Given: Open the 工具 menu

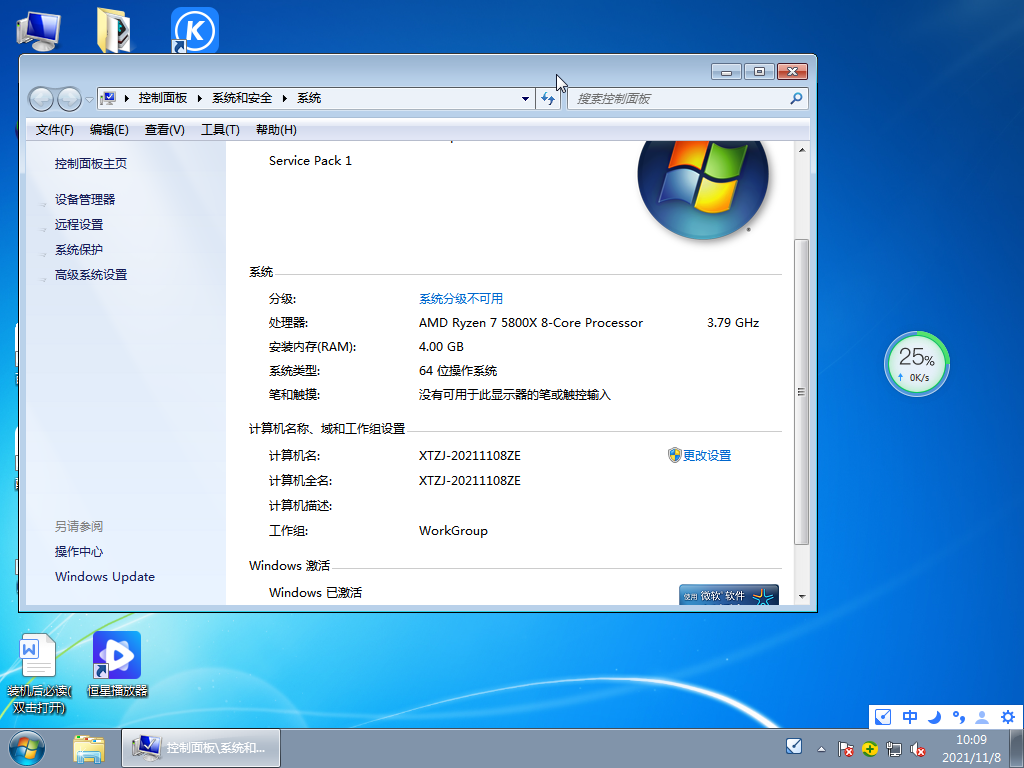Looking at the screenshot, I should (x=222, y=129).
